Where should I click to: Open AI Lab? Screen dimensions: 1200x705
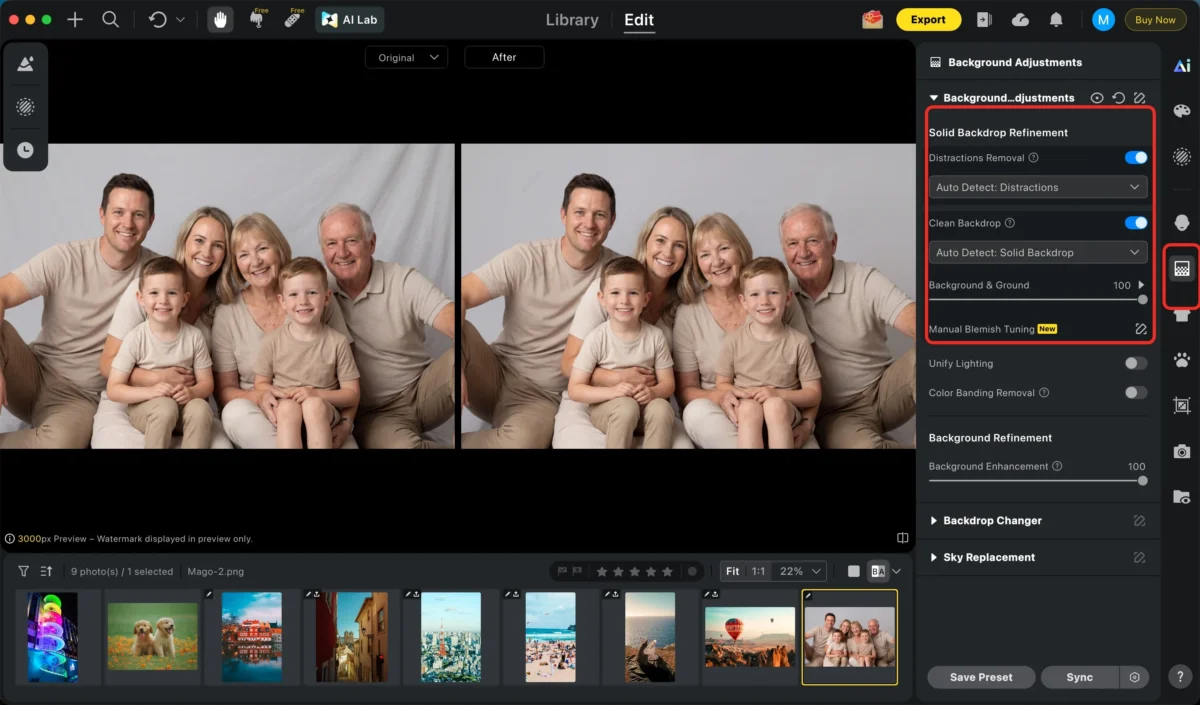(x=349, y=19)
